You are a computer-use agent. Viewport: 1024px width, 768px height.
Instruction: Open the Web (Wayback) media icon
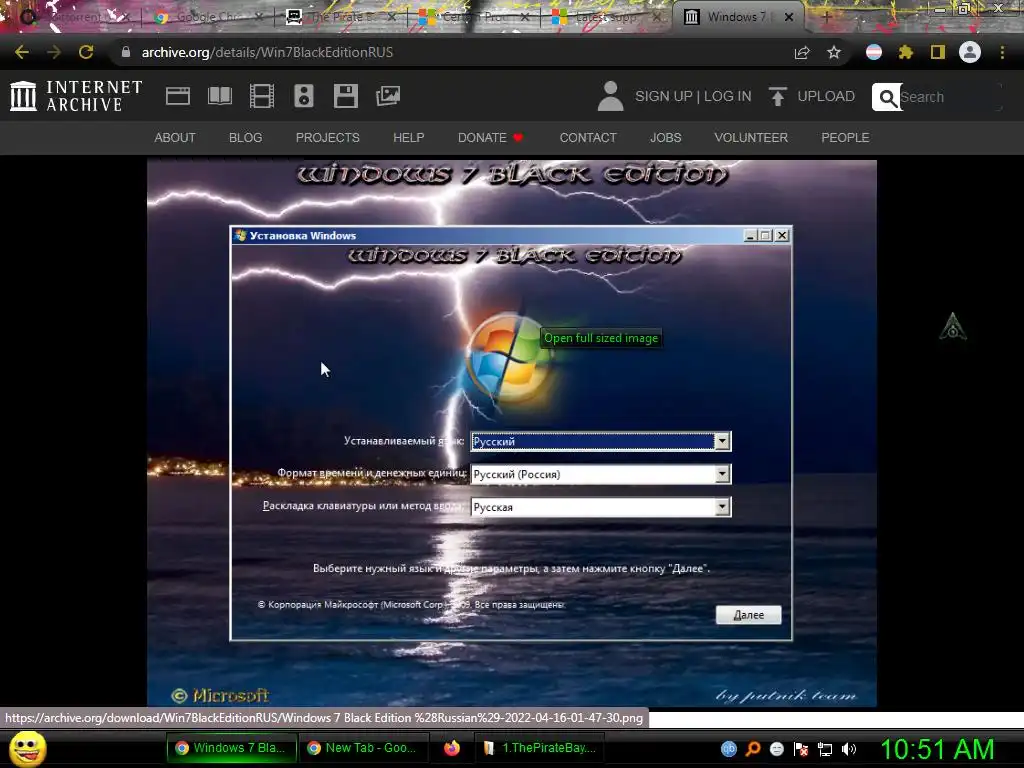[x=178, y=96]
